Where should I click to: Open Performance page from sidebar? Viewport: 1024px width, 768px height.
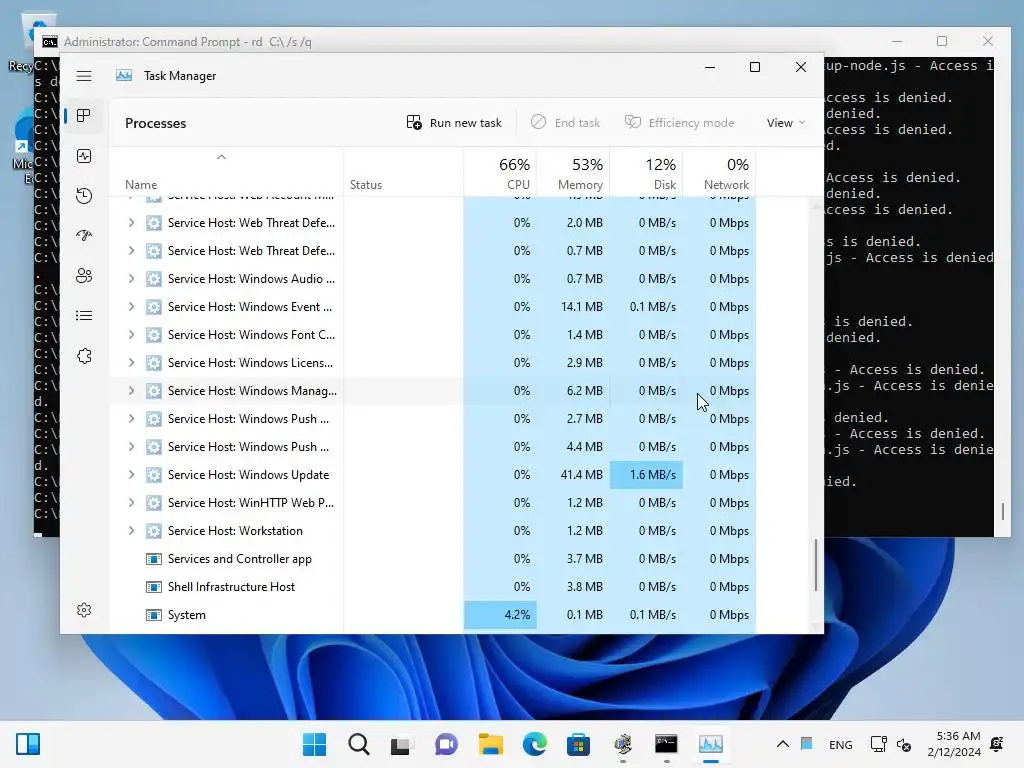pyautogui.click(x=84, y=156)
